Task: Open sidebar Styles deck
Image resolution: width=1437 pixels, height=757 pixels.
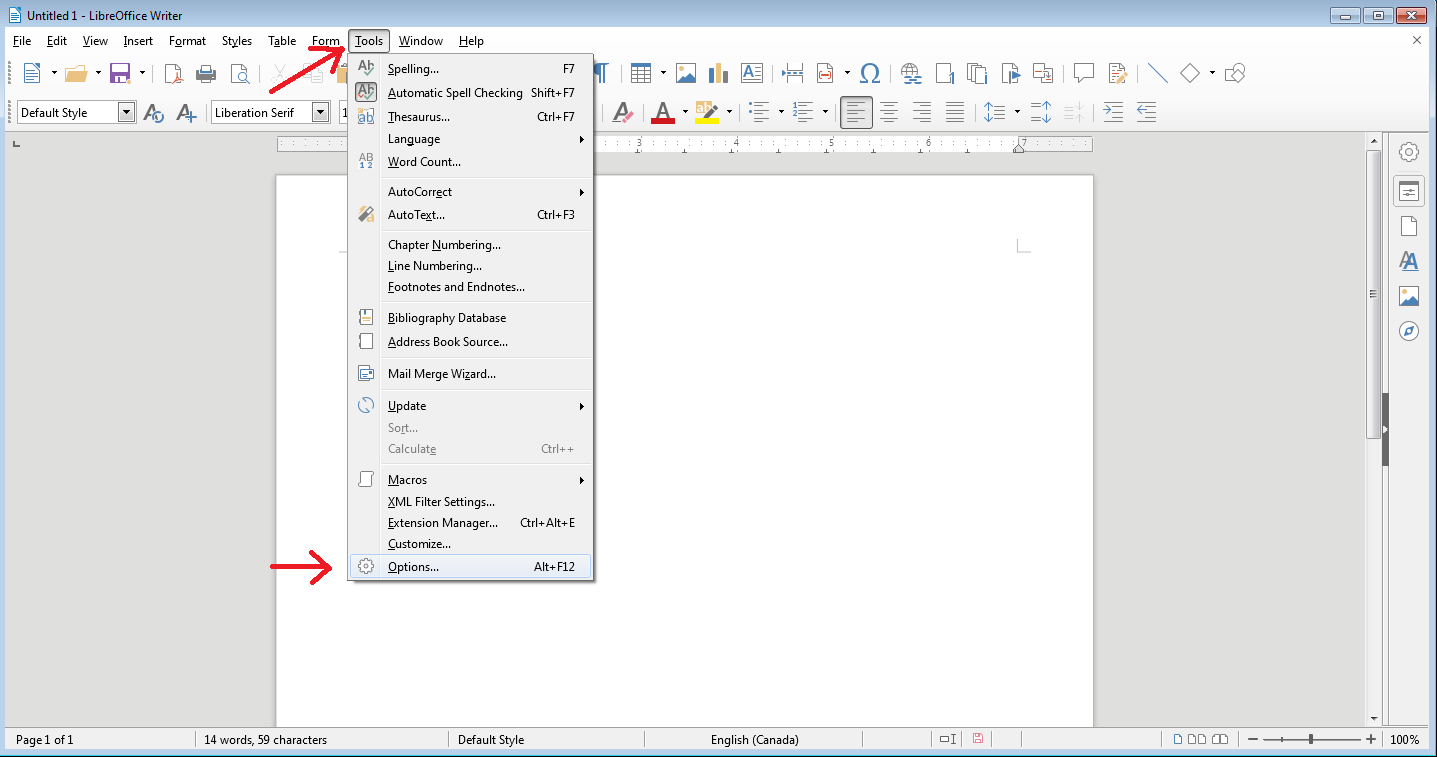Action: click(1409, 261)
